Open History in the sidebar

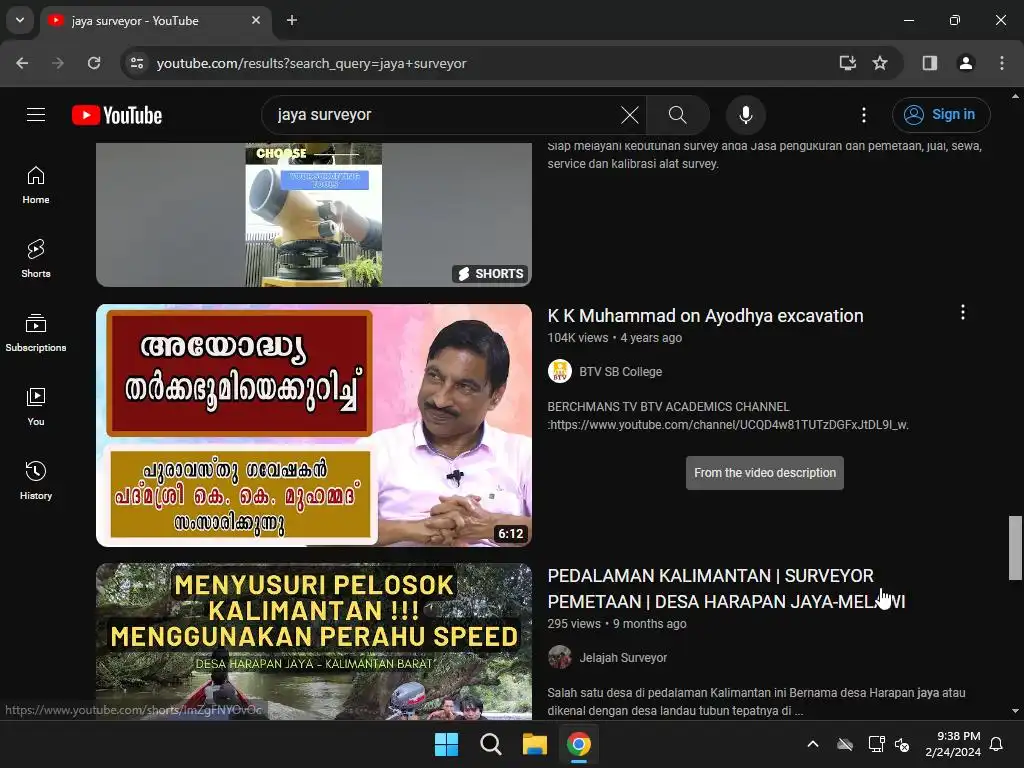[x=36, y=481]
